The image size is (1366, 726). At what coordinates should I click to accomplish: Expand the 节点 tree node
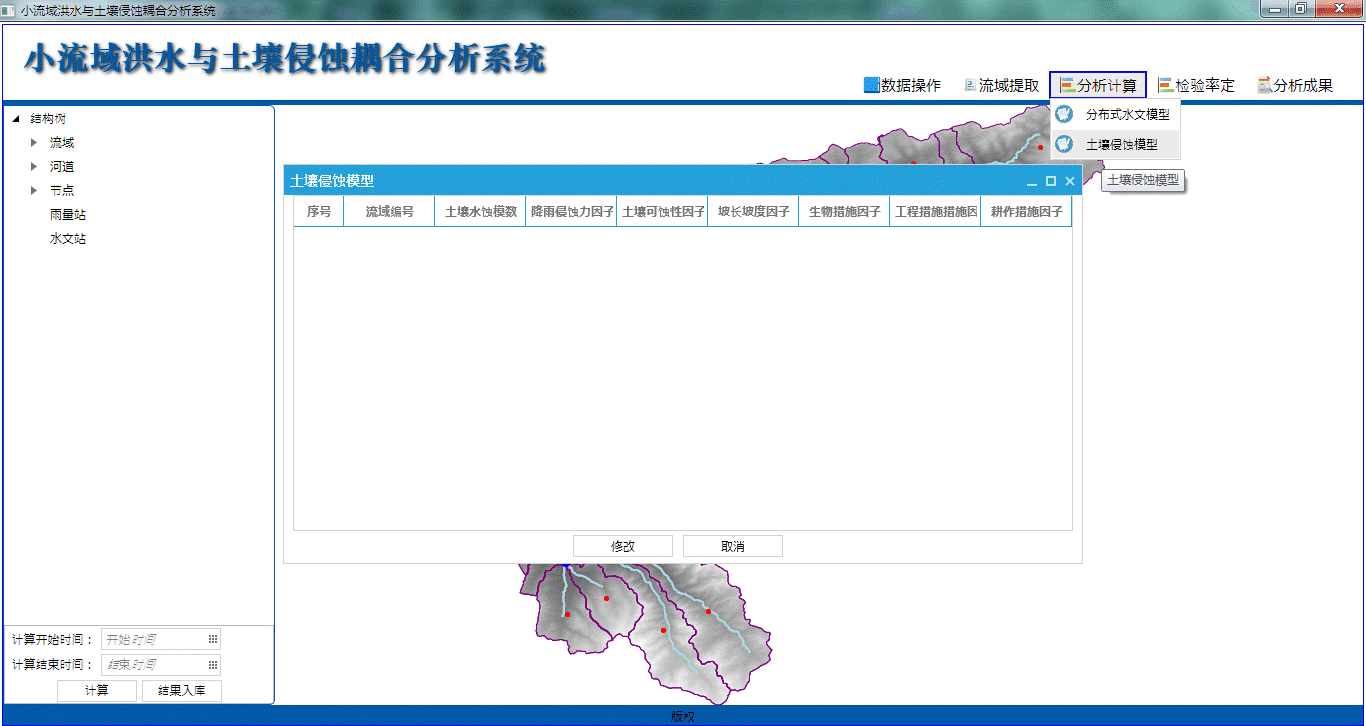(x=34, y=191)
